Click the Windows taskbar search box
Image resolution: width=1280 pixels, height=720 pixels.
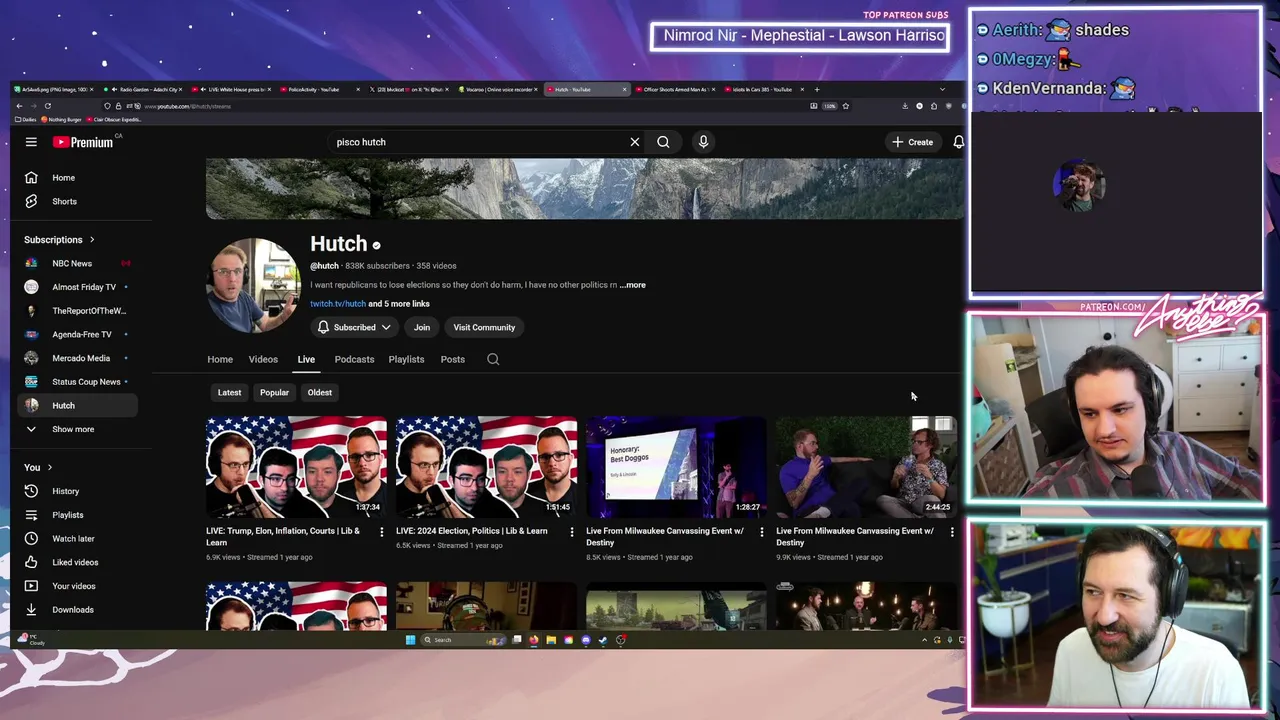465,640
